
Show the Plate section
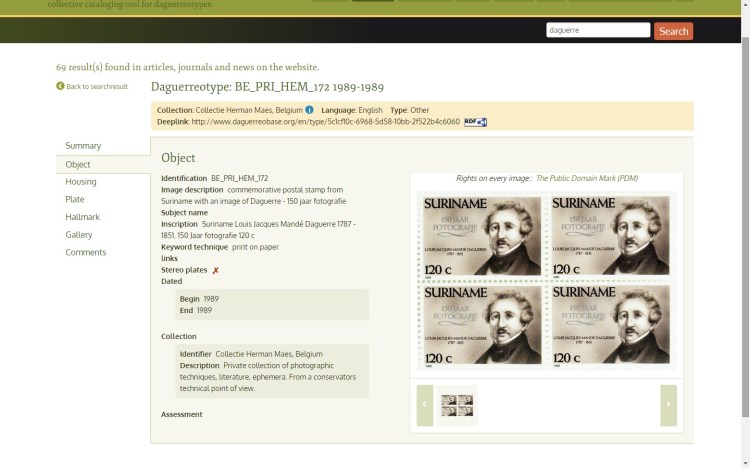[75, 199]
